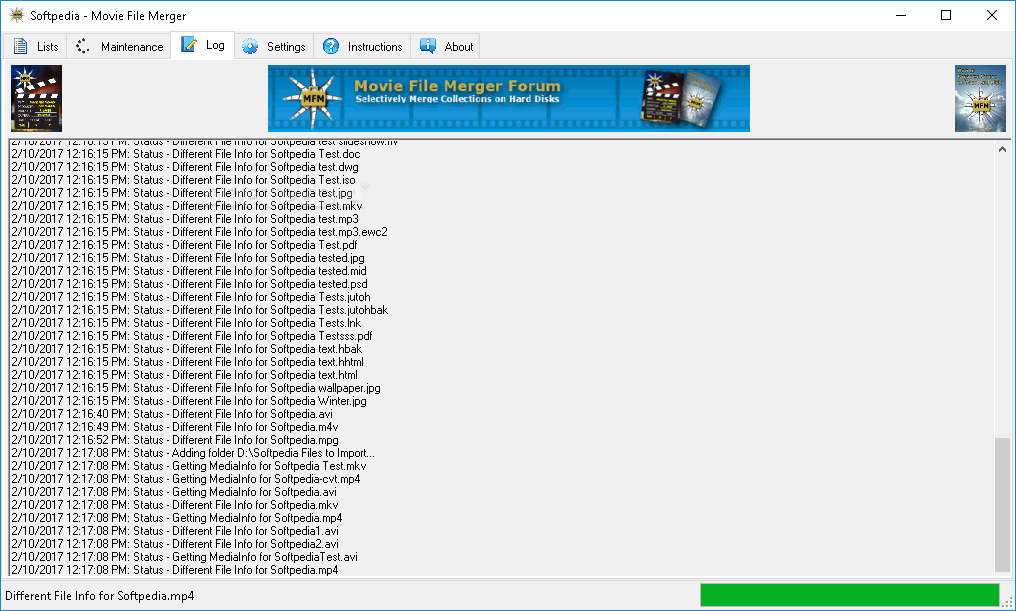Click the green progress bar
The height and width of the screenshot is (611, 1016).
point(849,595)
